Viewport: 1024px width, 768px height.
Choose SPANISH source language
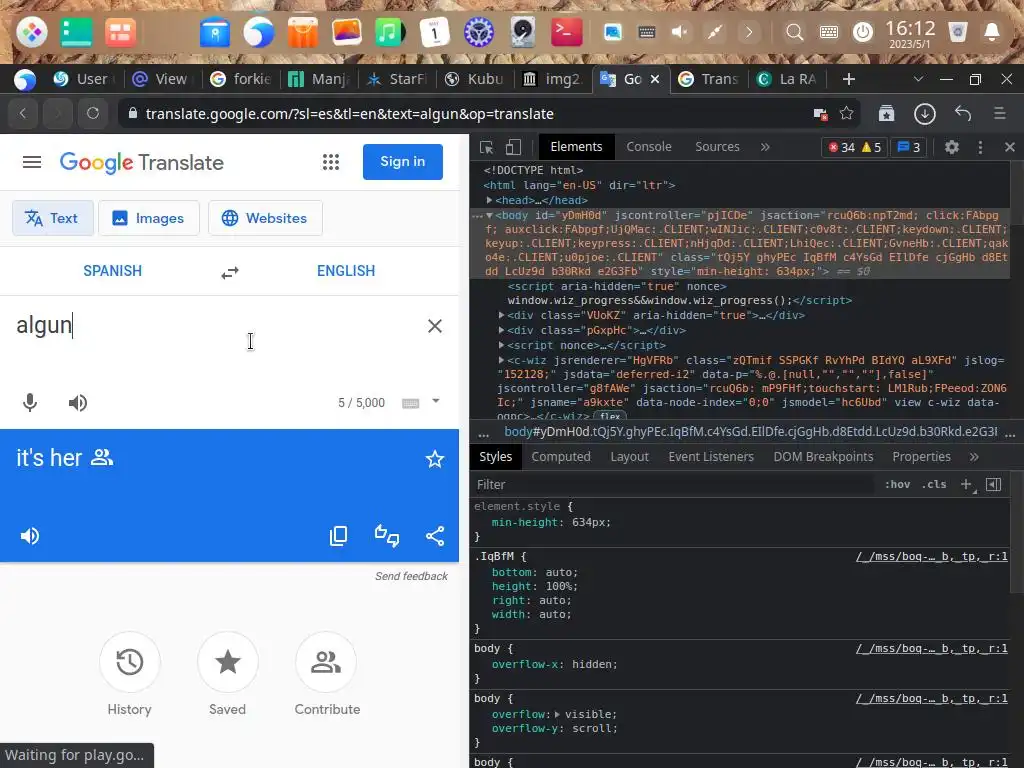point(112,271)
